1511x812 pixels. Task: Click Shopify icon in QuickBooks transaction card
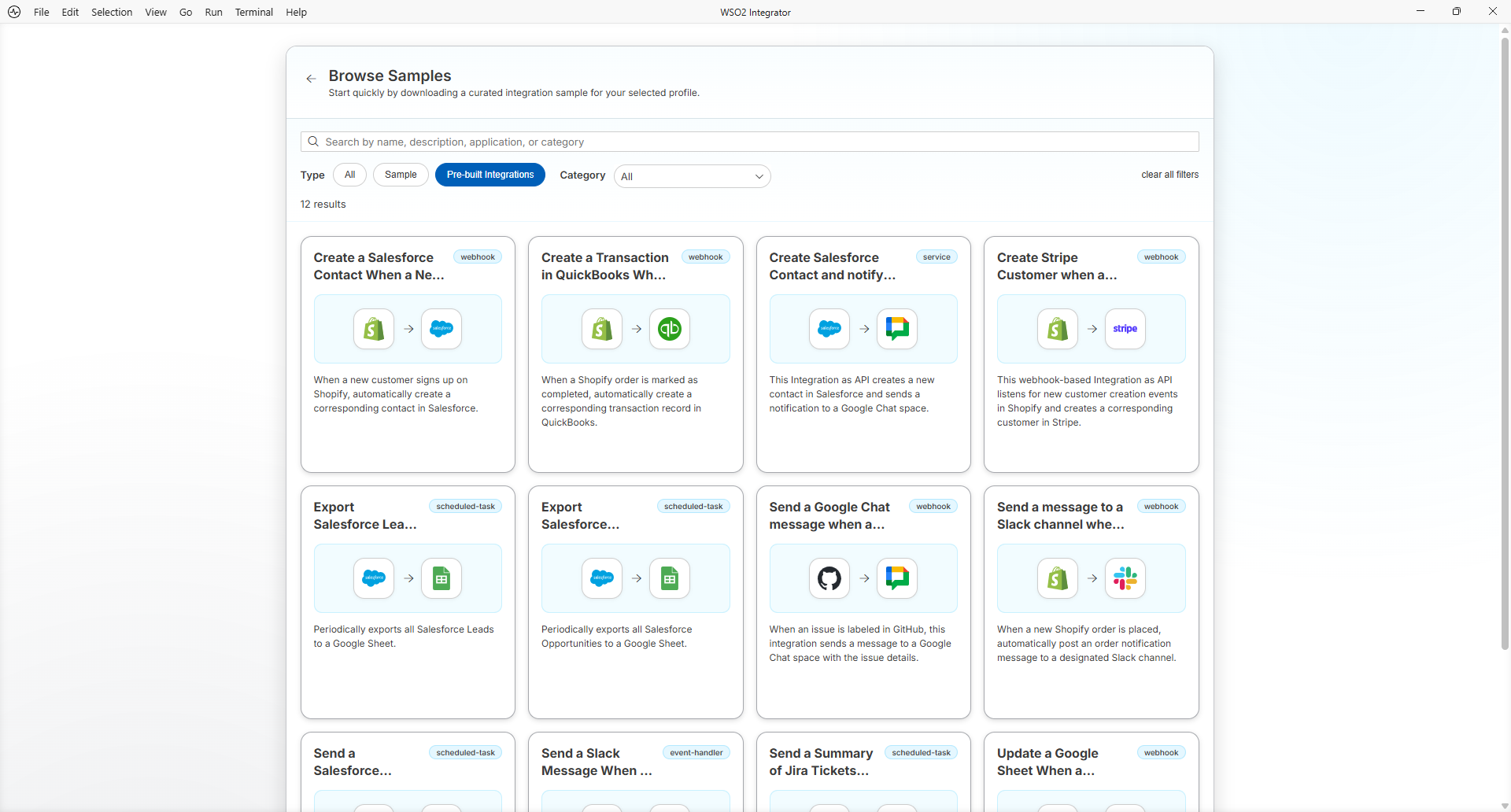[602, 329]
